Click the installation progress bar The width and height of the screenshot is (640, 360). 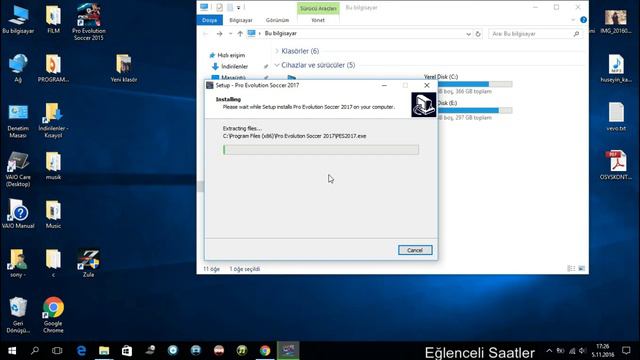tap(321, 150)
